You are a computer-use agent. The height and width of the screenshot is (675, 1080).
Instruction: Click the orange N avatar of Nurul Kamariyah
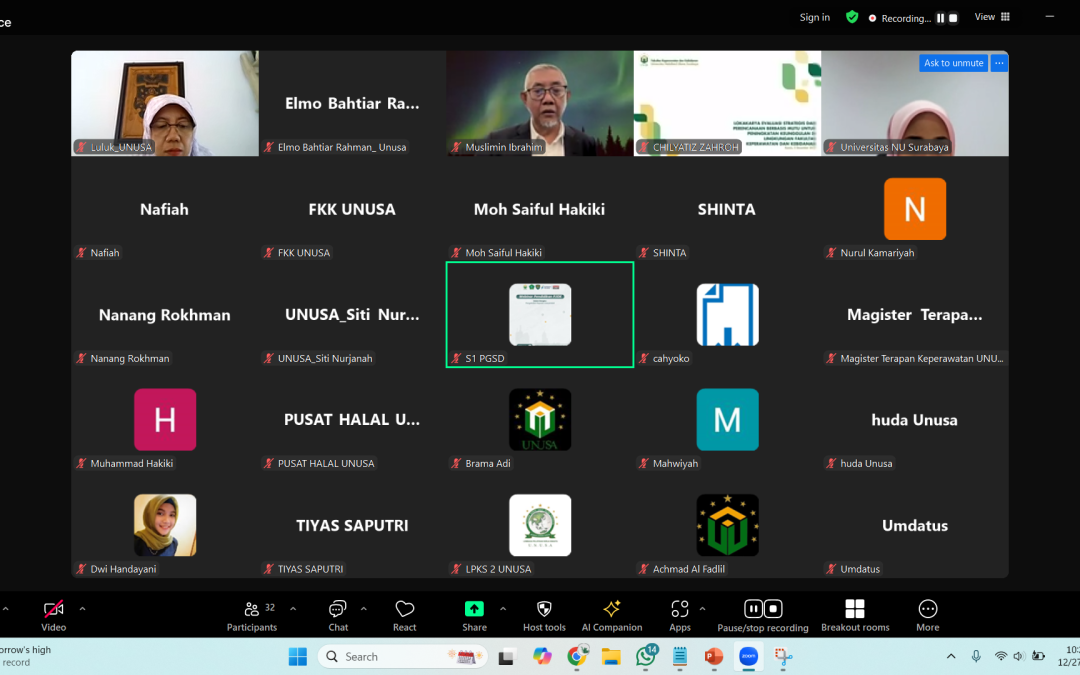pyautogui.click(x=915, y=209)
